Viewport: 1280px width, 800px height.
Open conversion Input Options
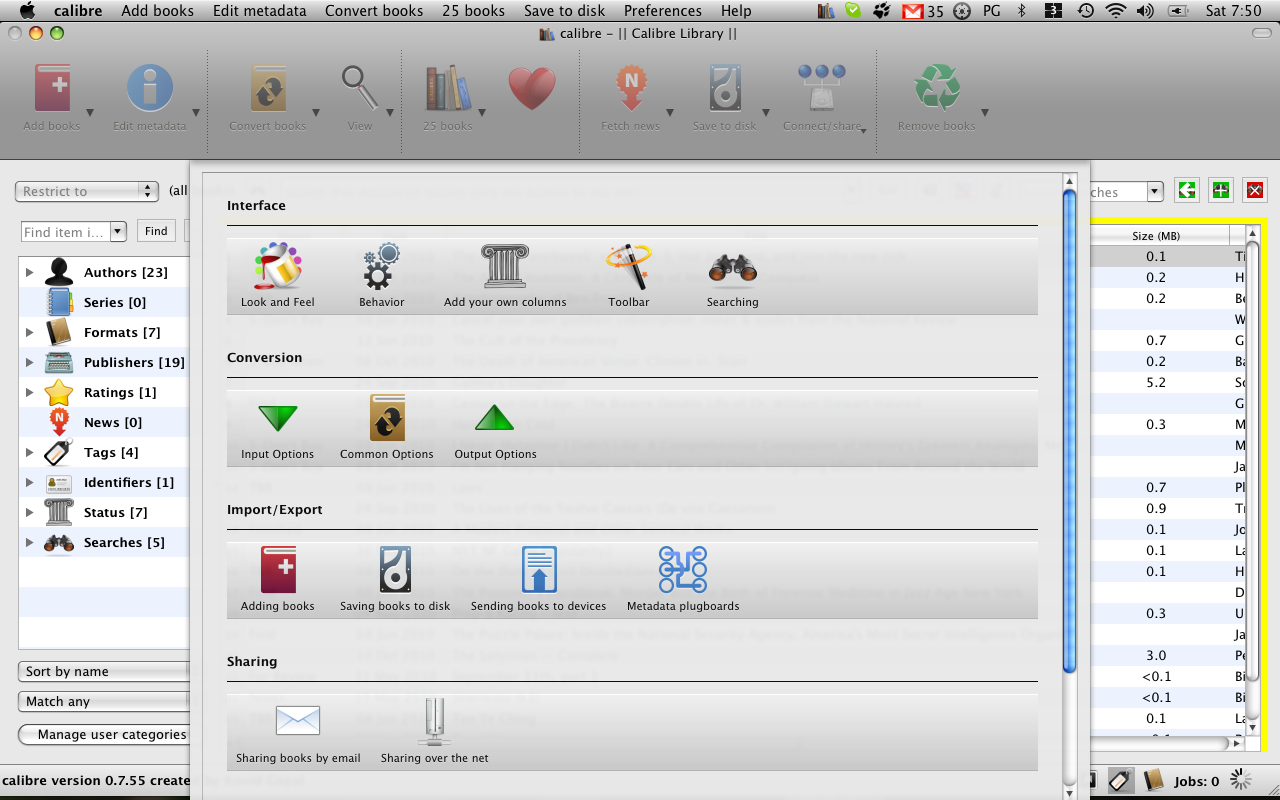tap(278, 427)
